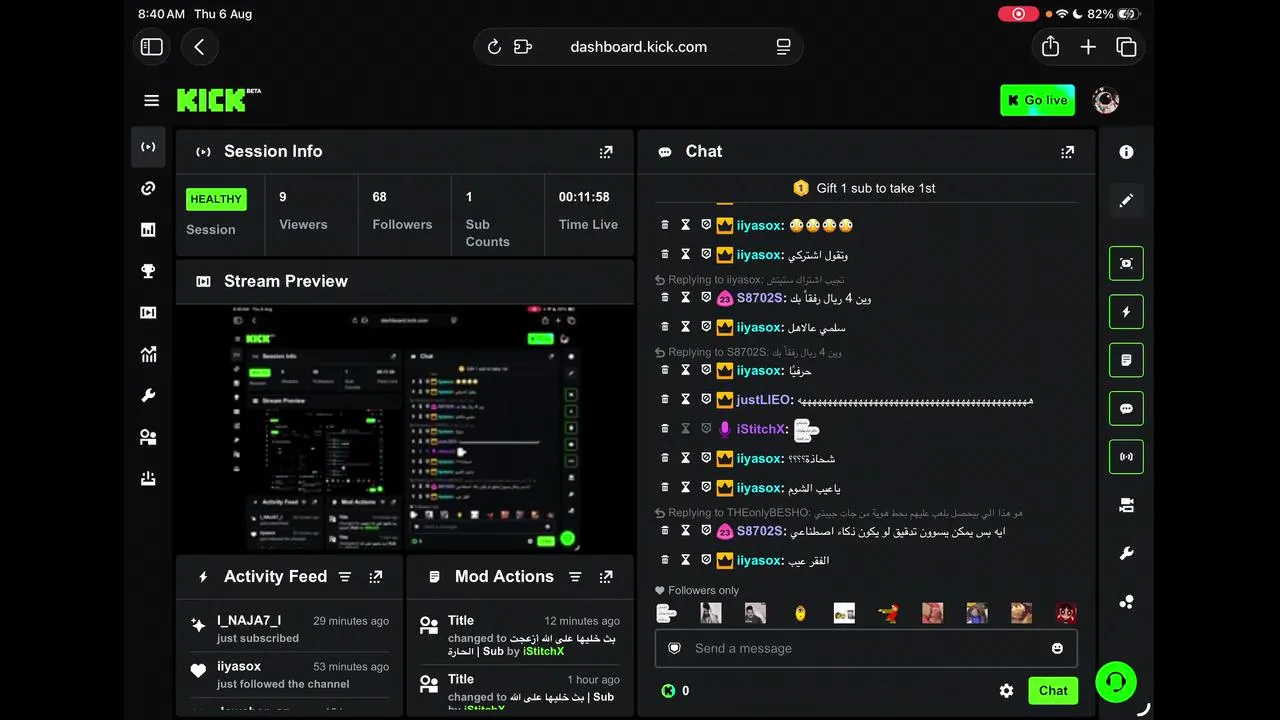Click the Kick points counter showing 0

tap(675, 691)
